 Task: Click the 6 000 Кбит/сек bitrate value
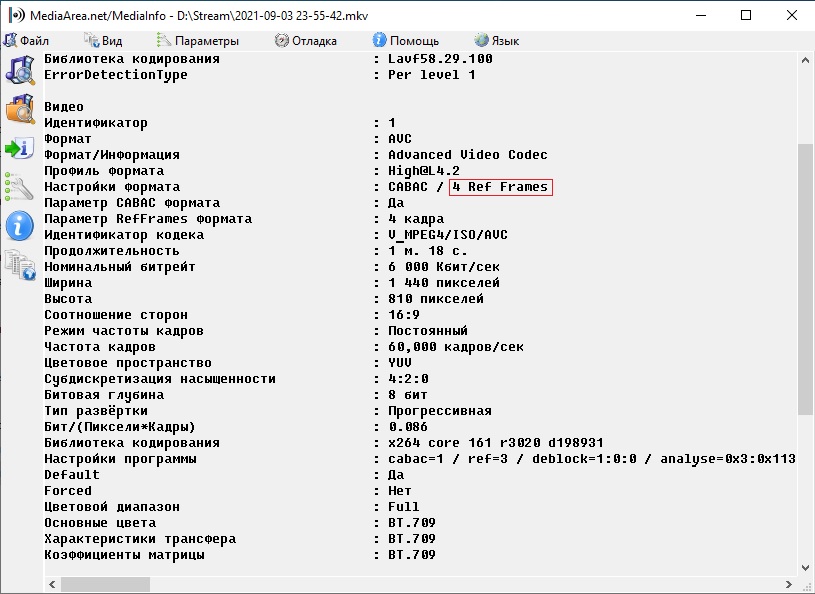tap(444, 267)
